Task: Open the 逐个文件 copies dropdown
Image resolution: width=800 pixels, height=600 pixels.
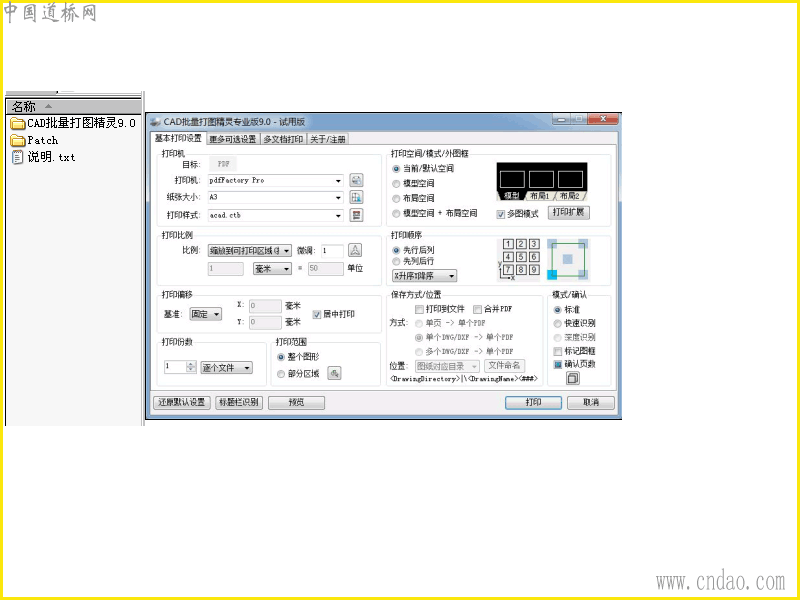Action: pyautogui.click(x=227, y=367)
